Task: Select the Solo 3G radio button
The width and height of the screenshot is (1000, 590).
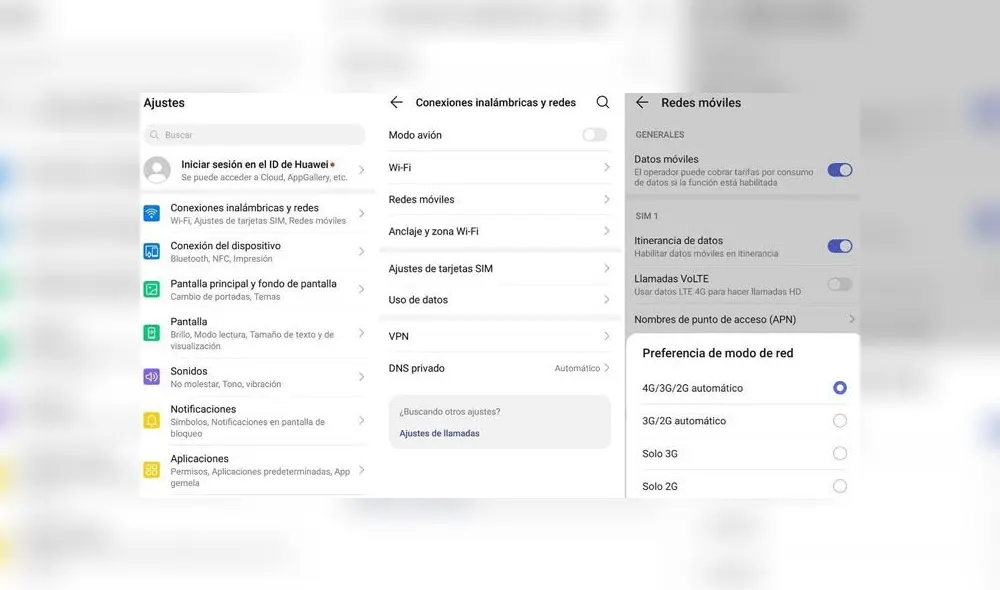Action: point(839,453)
